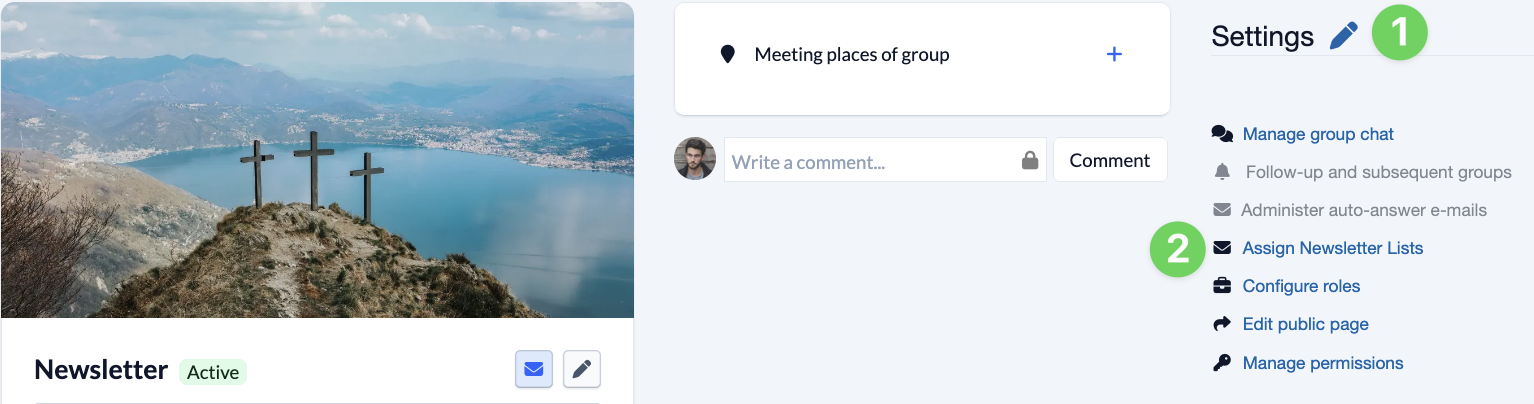Viewport: 1534px width, 404px height.
Task: Open Manage group chat link
Action: pyautogui.click(x=1317, y=134)
